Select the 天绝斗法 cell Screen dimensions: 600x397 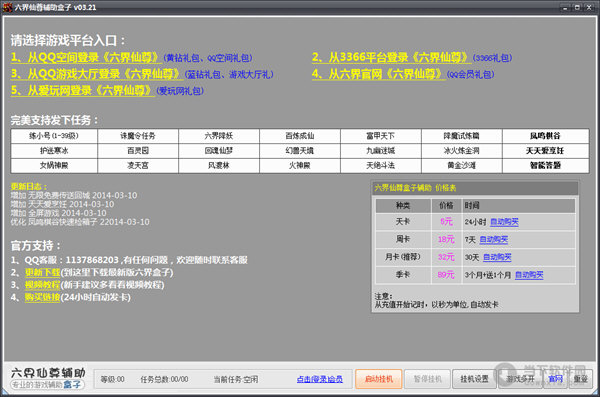381,165
